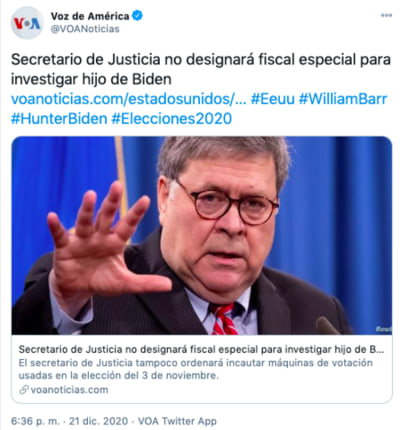Open the Voz de América display name

point(90,16)
